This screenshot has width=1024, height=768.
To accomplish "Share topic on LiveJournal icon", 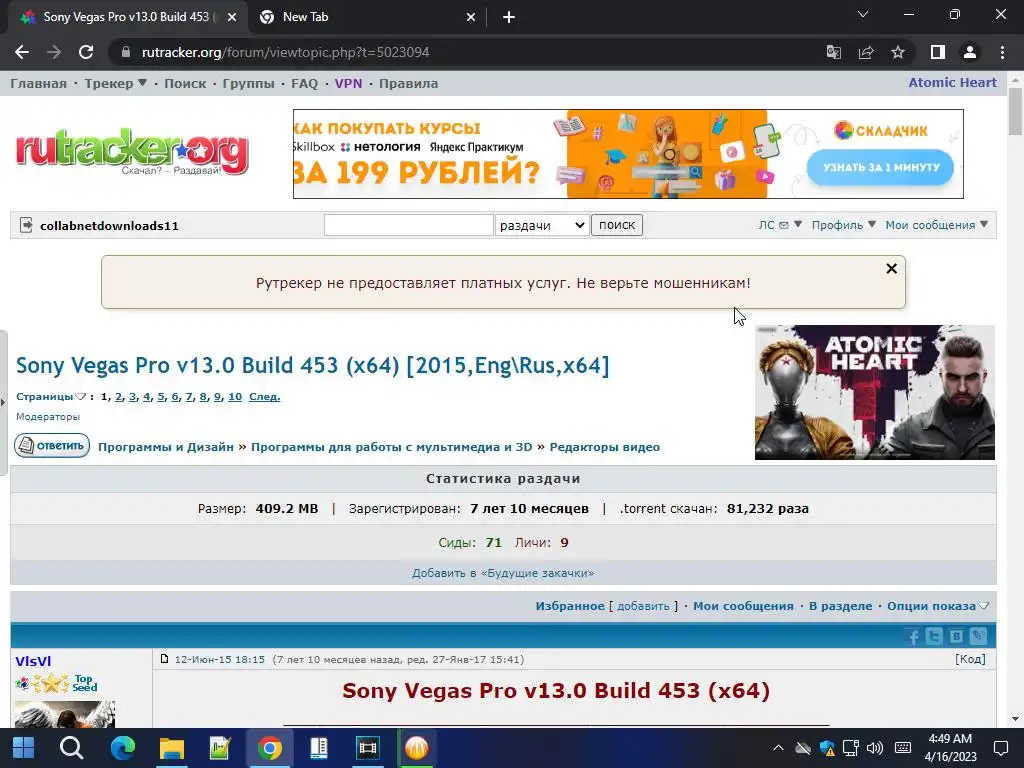I will tap(978, 636).
